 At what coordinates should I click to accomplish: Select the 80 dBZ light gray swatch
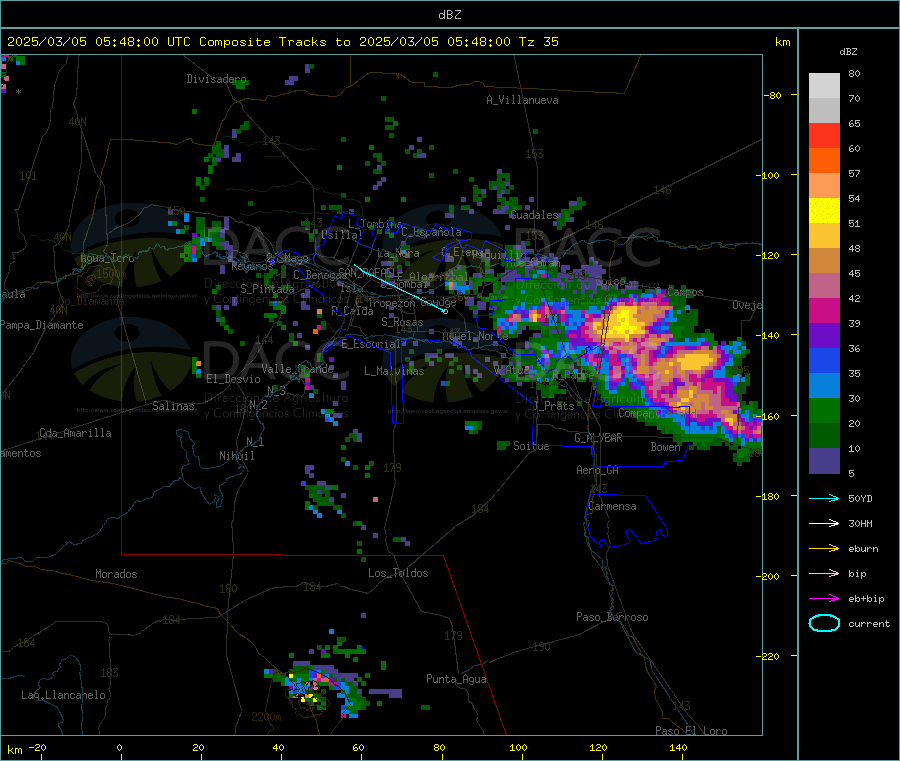pyautogui.click(x=824, y=86)
